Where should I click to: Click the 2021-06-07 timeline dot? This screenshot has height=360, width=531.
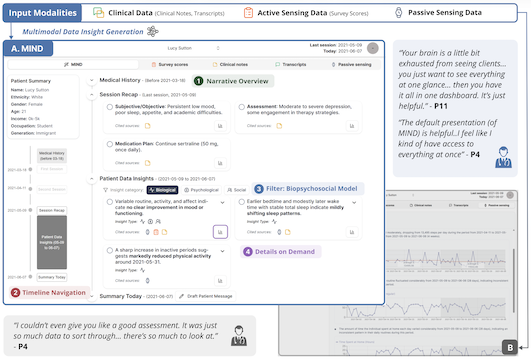click(x=30, y=277)
